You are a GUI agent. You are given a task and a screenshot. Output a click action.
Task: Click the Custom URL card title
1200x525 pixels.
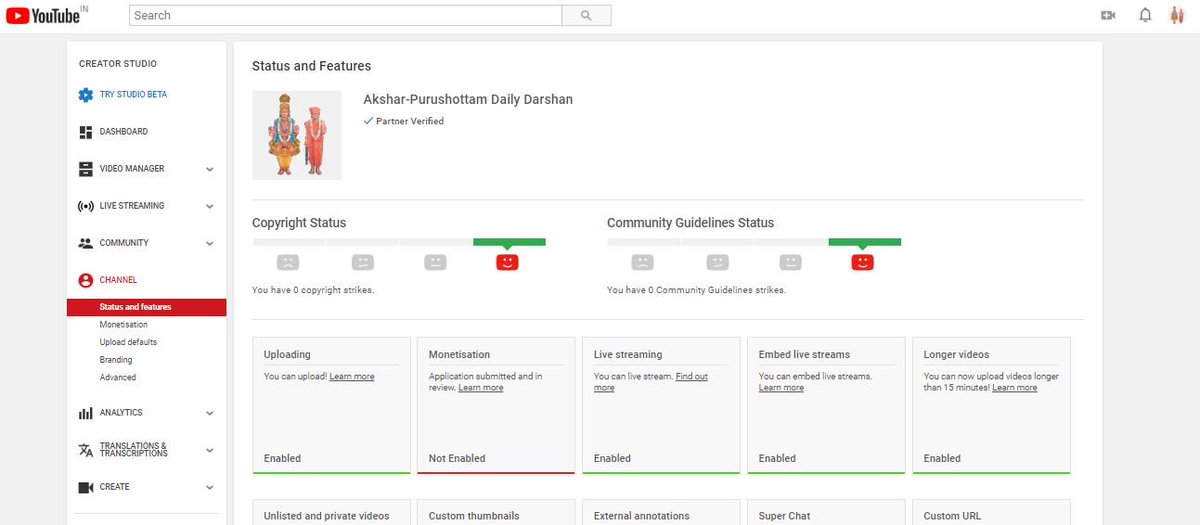coord(953,516)
